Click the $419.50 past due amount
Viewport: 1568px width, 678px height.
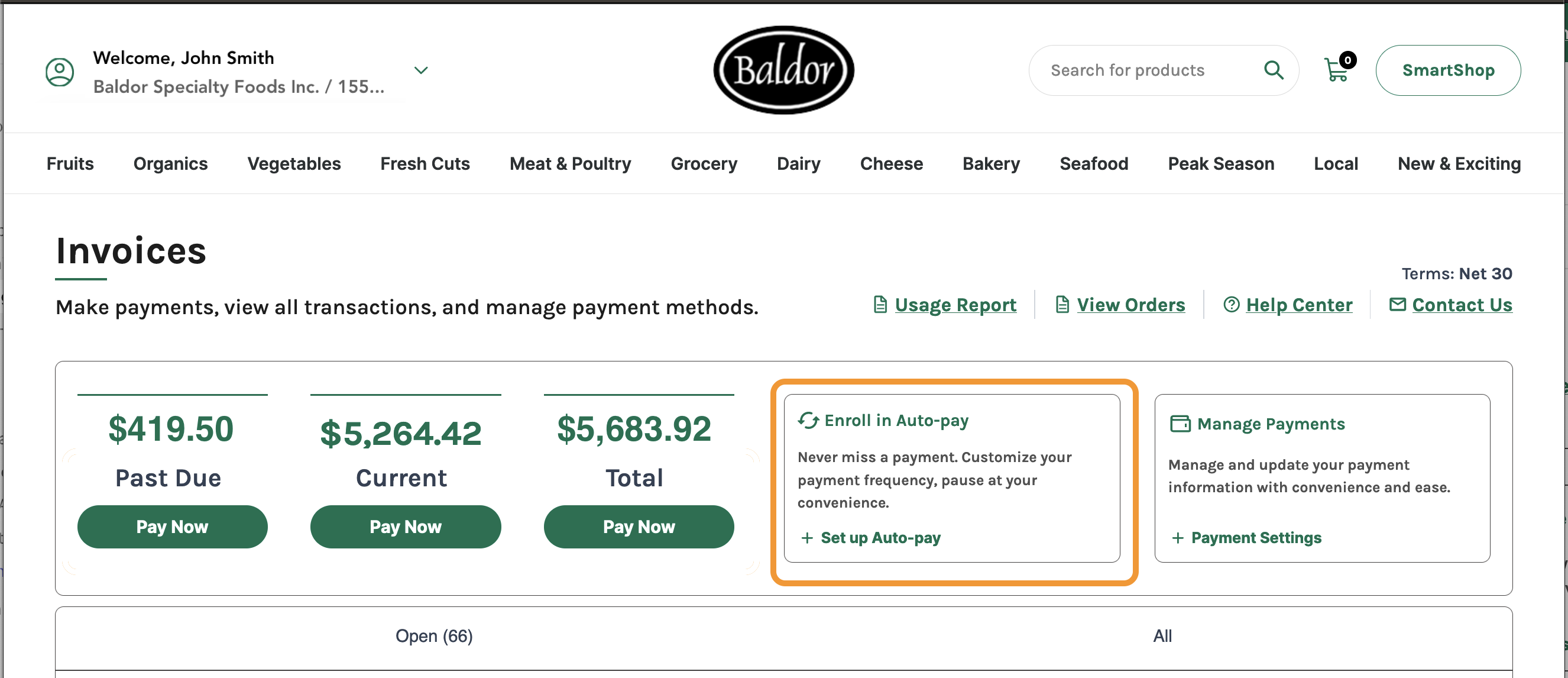171,429
